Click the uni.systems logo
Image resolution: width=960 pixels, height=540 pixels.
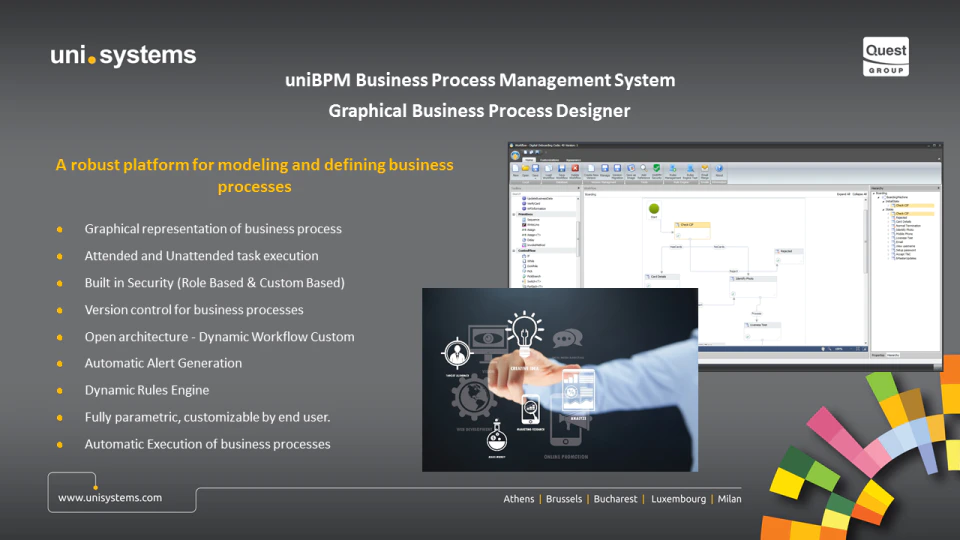pyautogui.click(x=123, y=55)
